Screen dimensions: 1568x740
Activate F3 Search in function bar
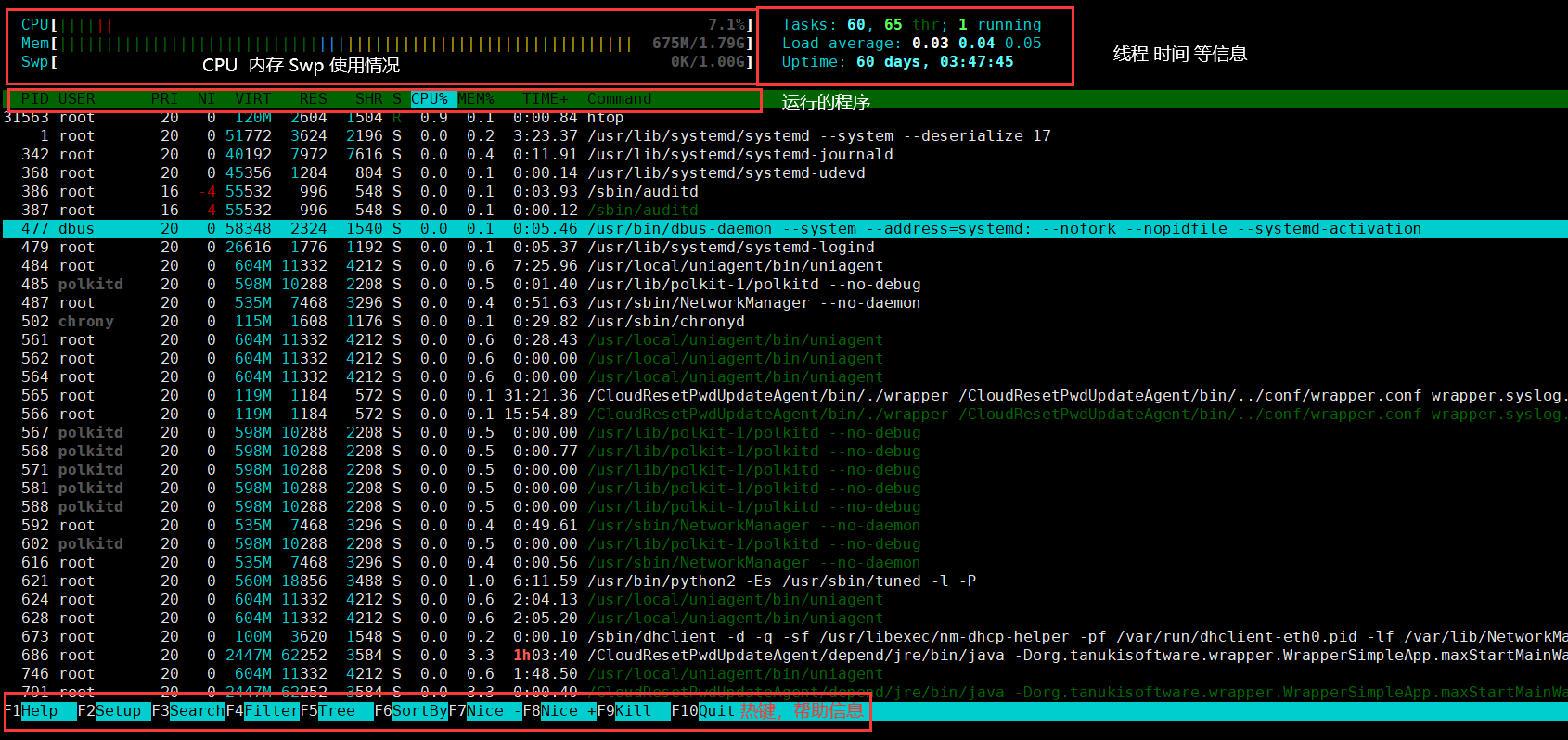[x=188, y=711]
